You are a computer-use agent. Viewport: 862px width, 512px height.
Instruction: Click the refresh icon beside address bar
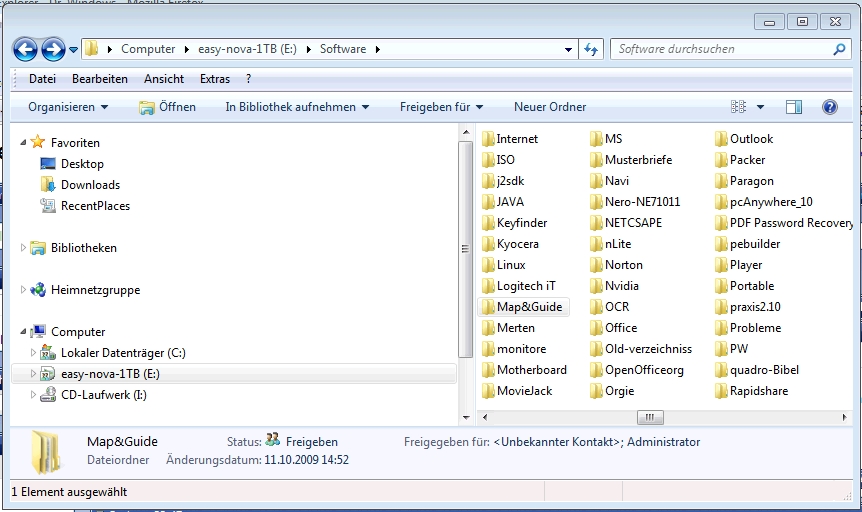pos(591,49)
